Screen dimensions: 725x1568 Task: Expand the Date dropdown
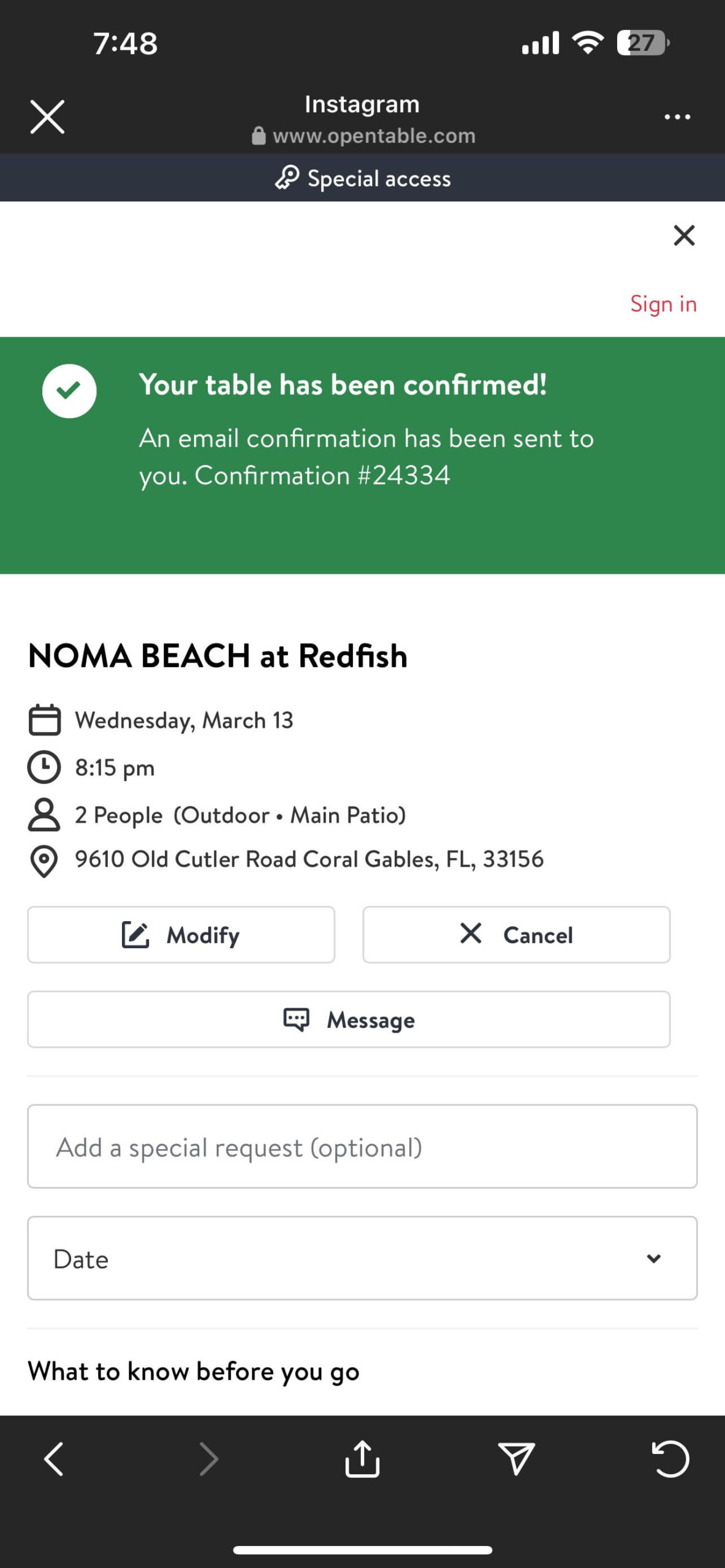click(x=362, y=1258)
